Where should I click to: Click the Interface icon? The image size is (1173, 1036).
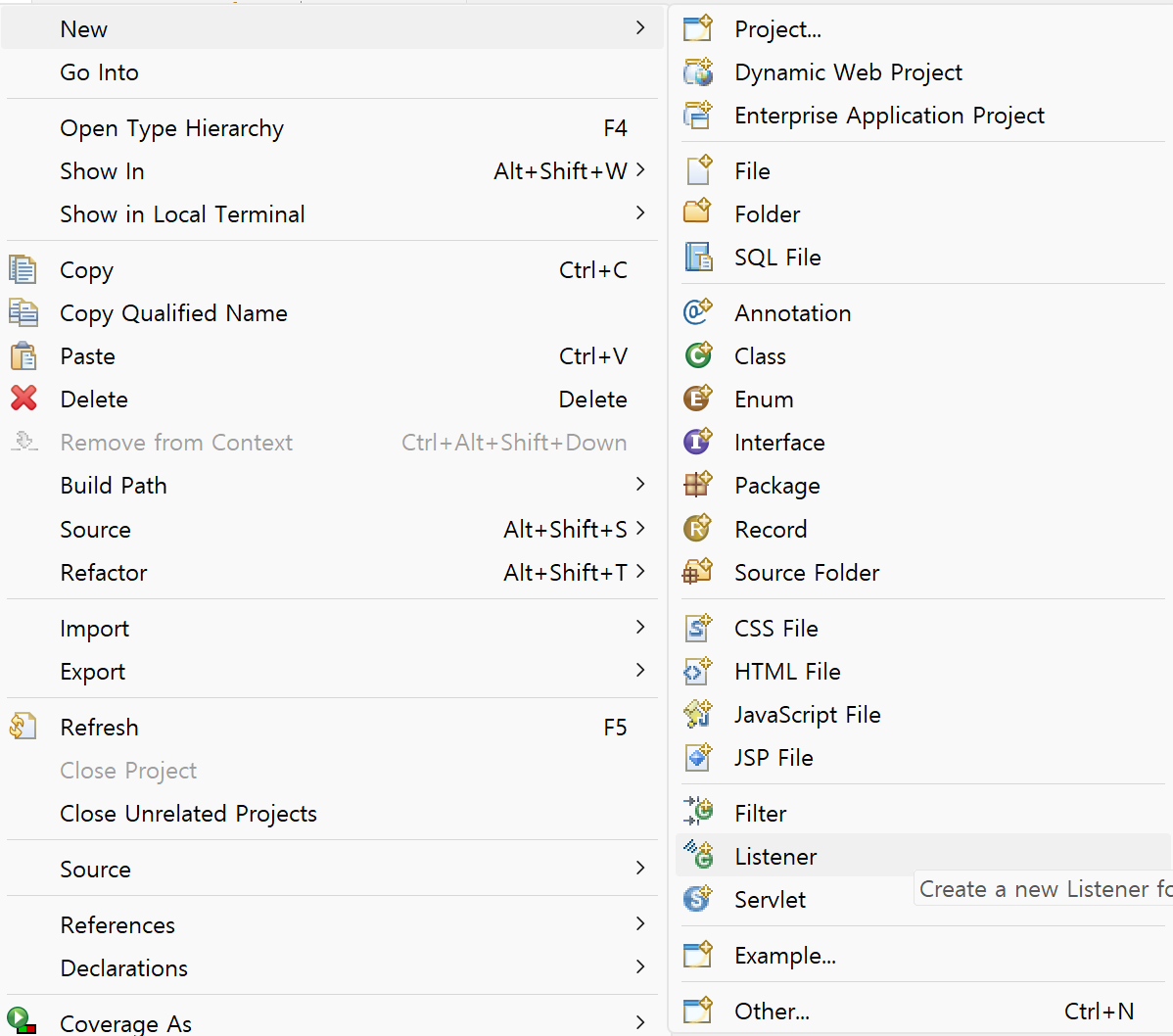click(698, 442)
